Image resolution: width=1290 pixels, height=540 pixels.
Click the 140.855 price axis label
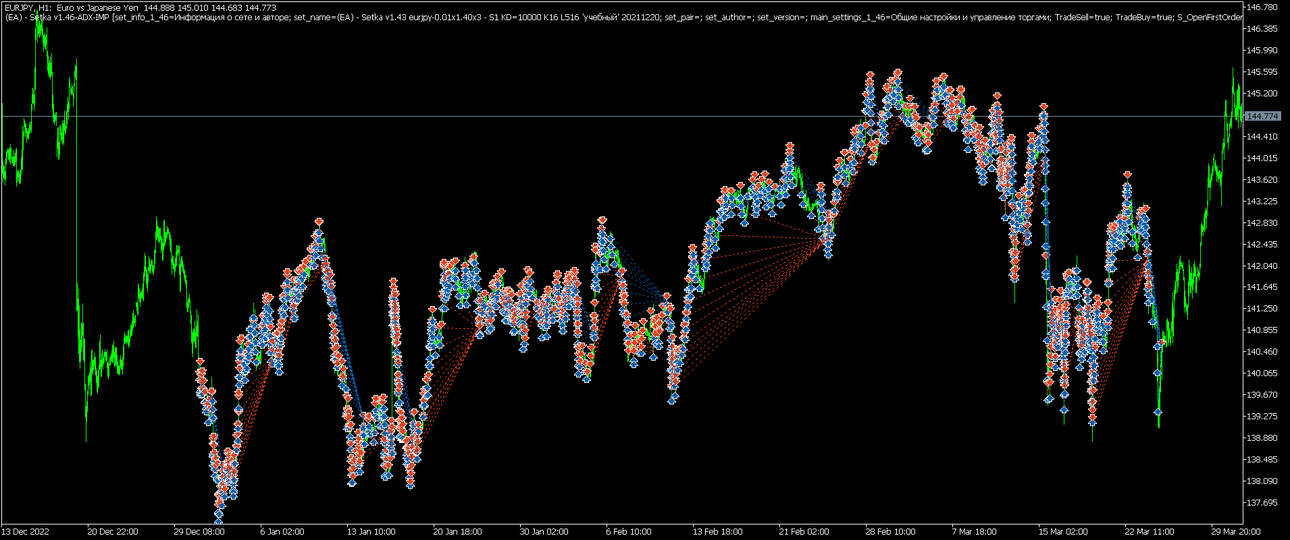tap(1264, 331)
